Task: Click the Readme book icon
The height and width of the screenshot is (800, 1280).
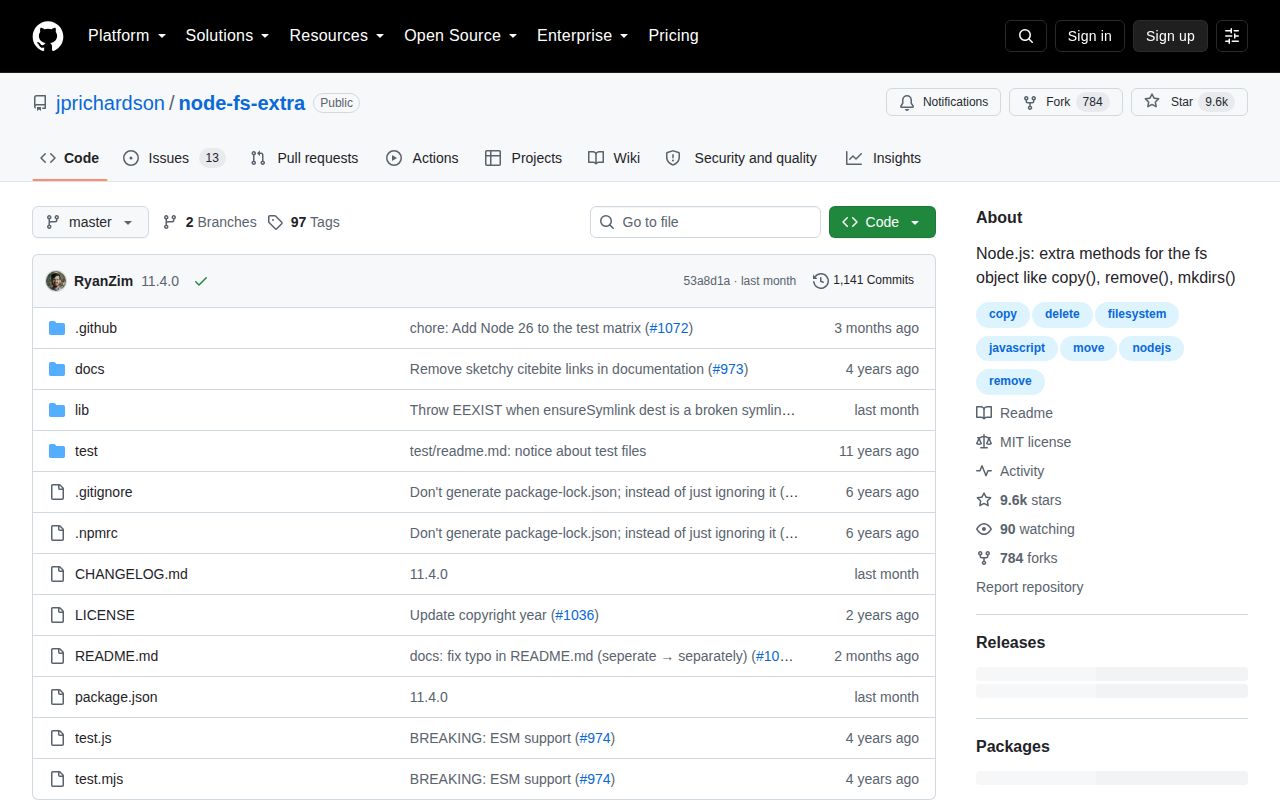Action: pyautogui.click(x=984, y=413)
